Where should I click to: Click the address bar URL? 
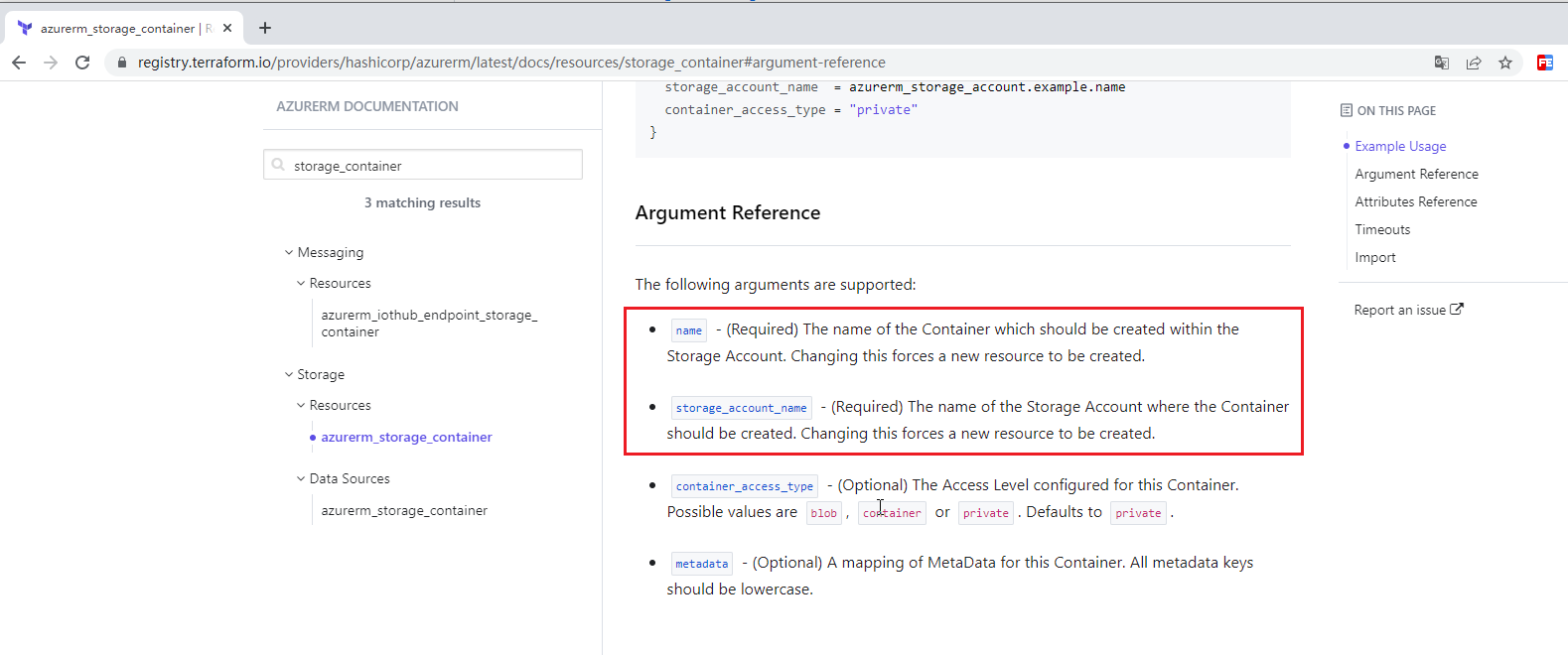511,63
